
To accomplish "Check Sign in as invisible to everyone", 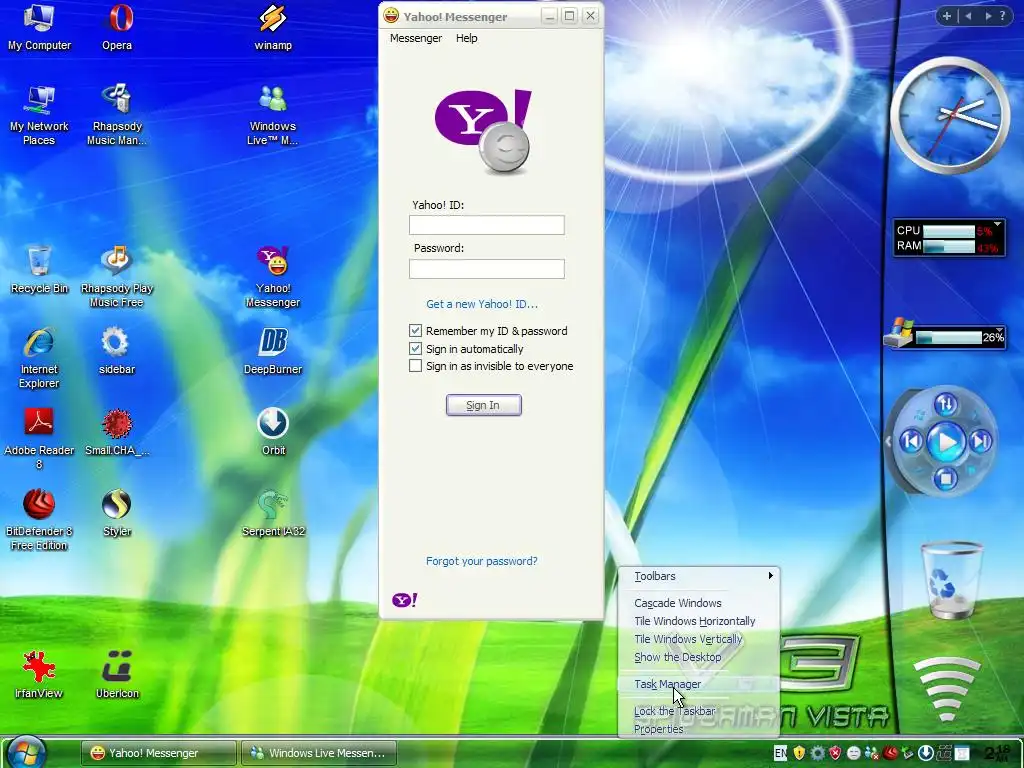I will tap(415, 366).
